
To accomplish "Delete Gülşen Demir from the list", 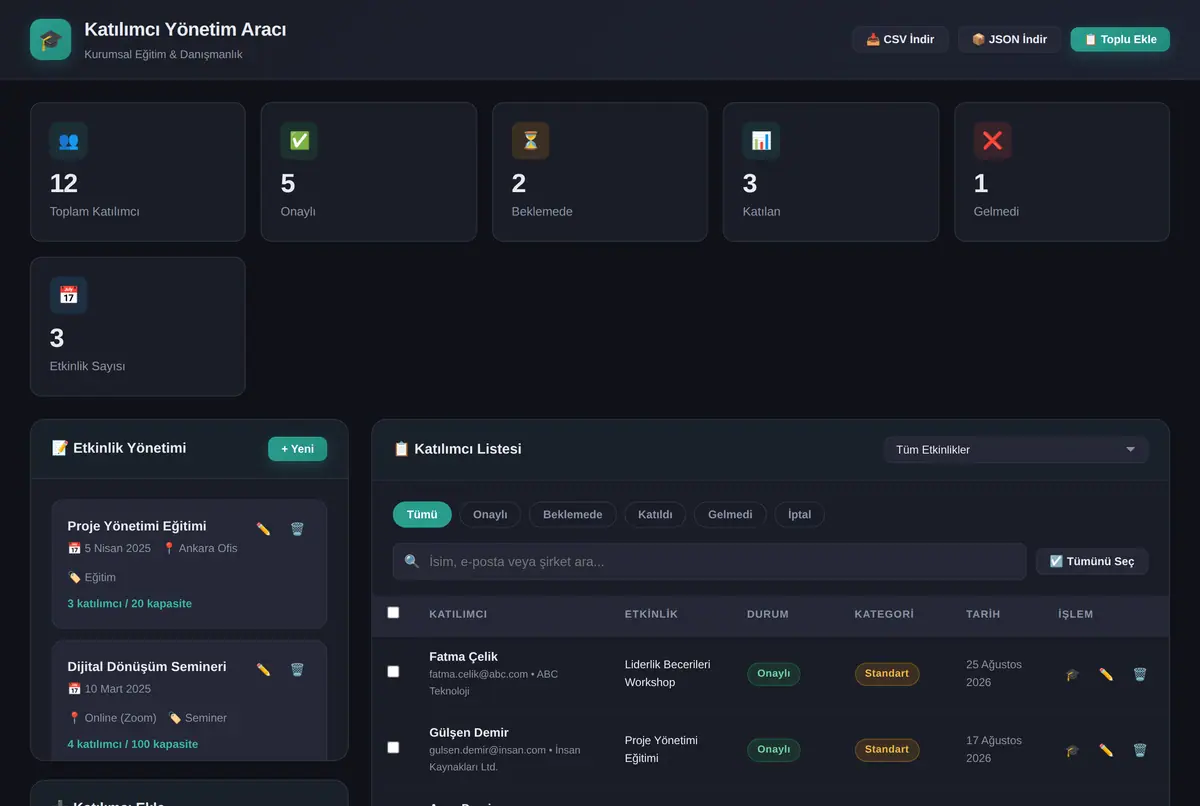I will click(1140, 750).
